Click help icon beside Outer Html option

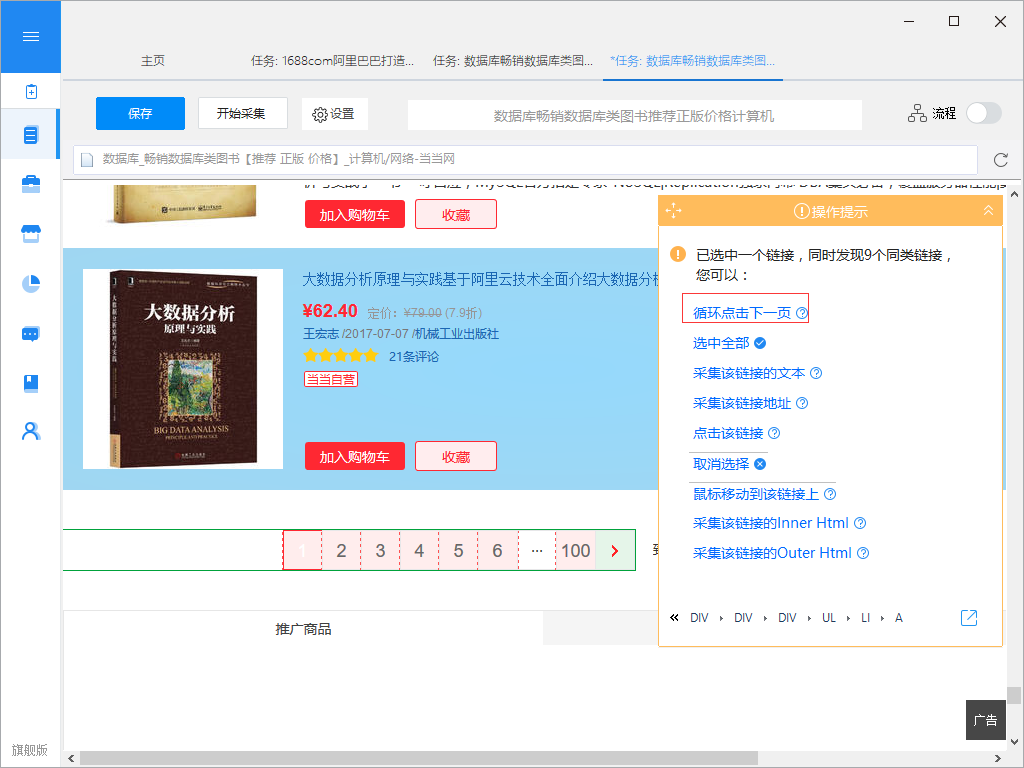[x=863, y=553]
